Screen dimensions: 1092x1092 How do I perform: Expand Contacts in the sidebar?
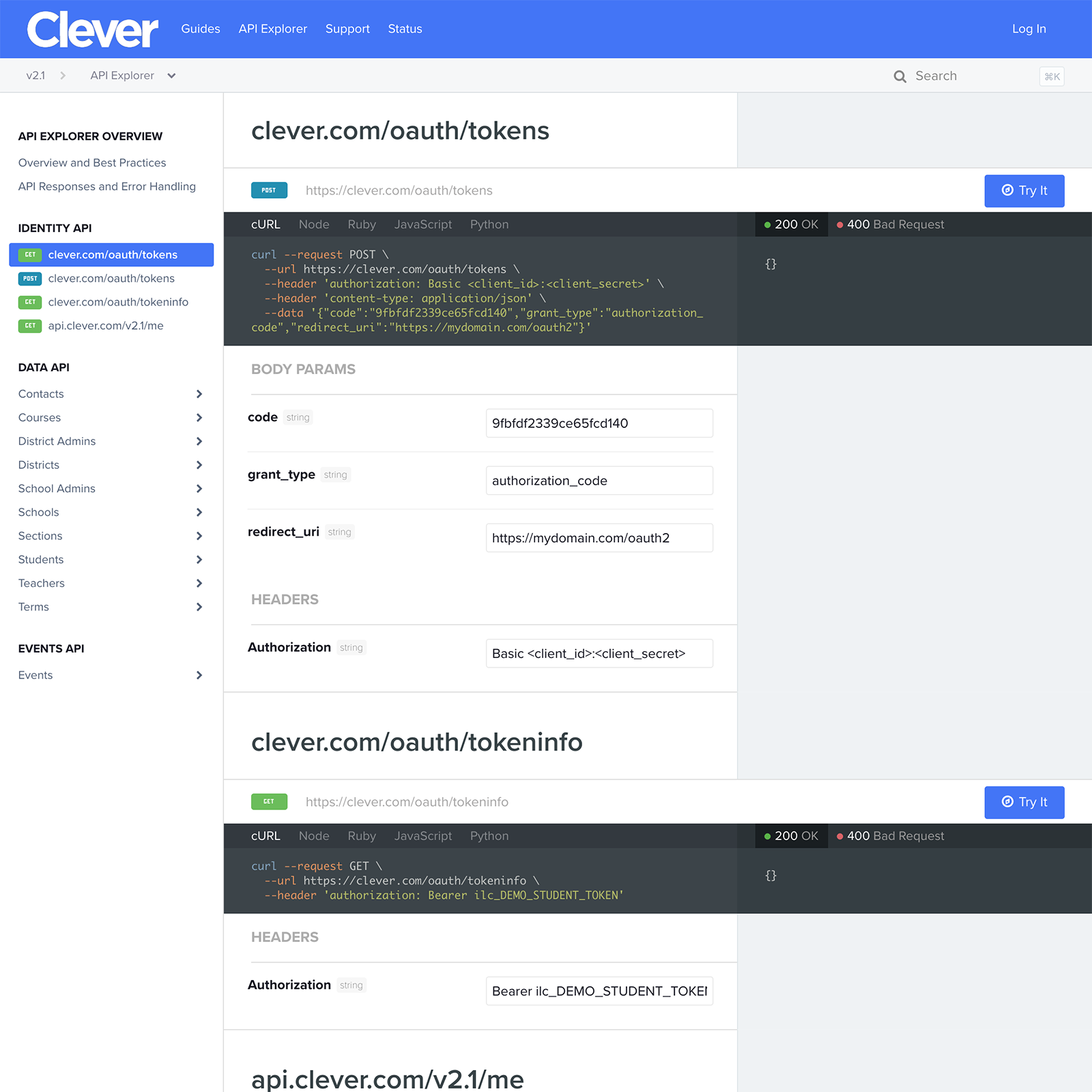click(x=199, y=394)
